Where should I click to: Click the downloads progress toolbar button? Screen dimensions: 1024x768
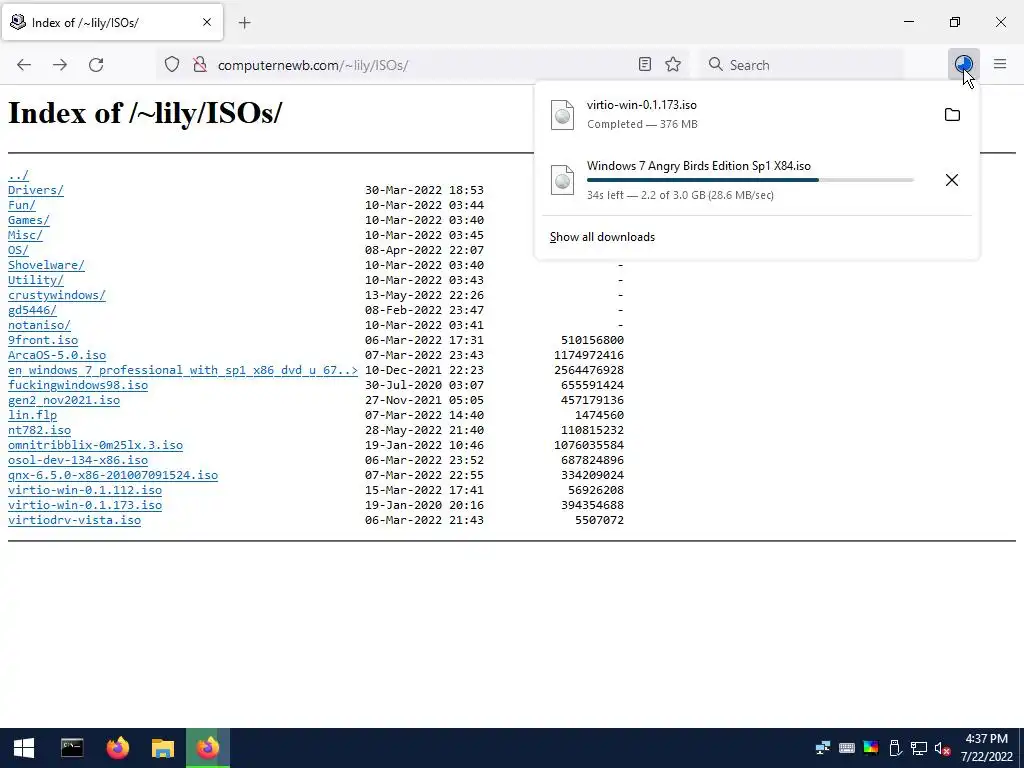(x=963, y=64)
